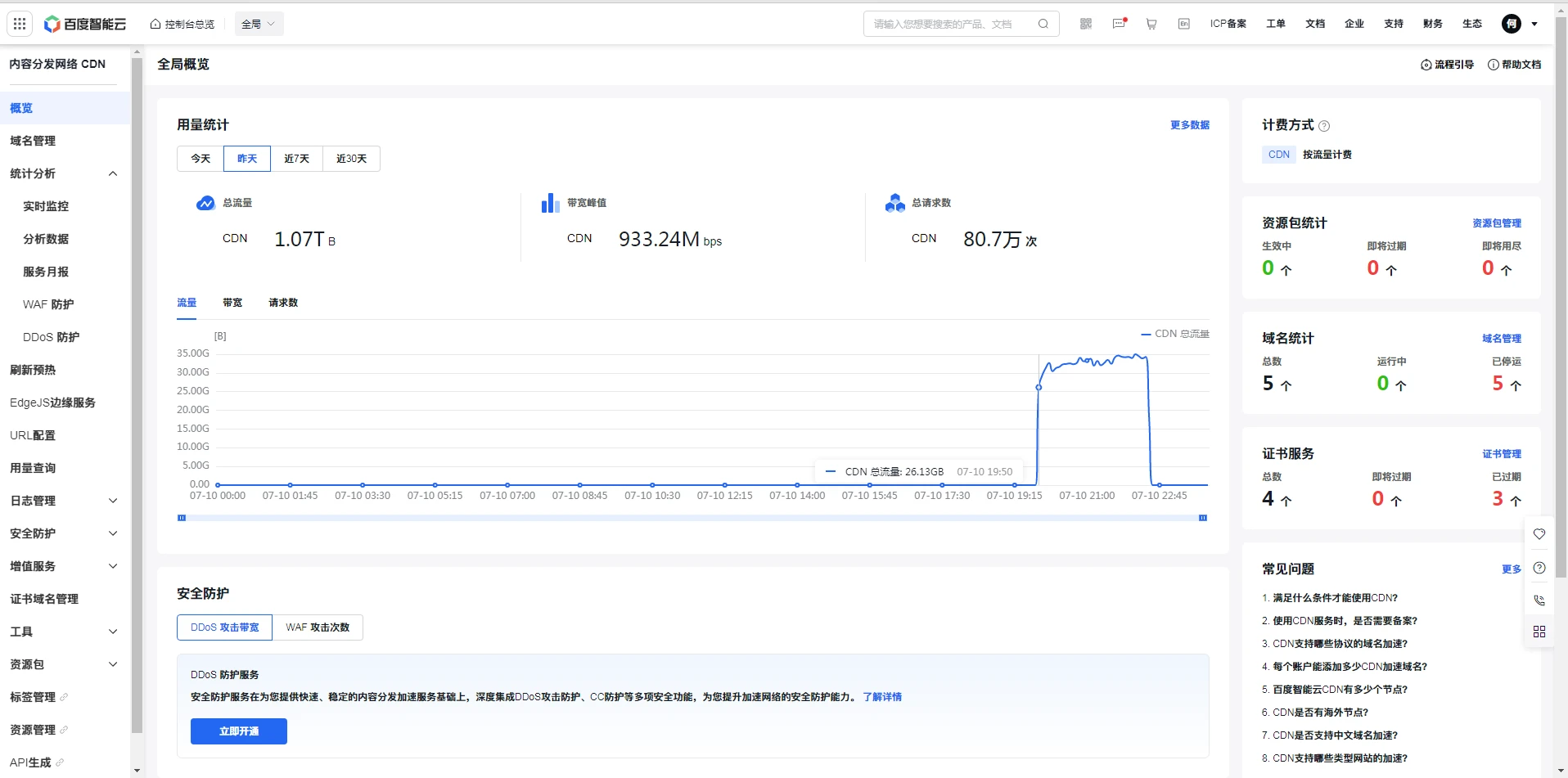
Task: Switch to the WAF 攻击次数 tab
Action: click(318, 627)
